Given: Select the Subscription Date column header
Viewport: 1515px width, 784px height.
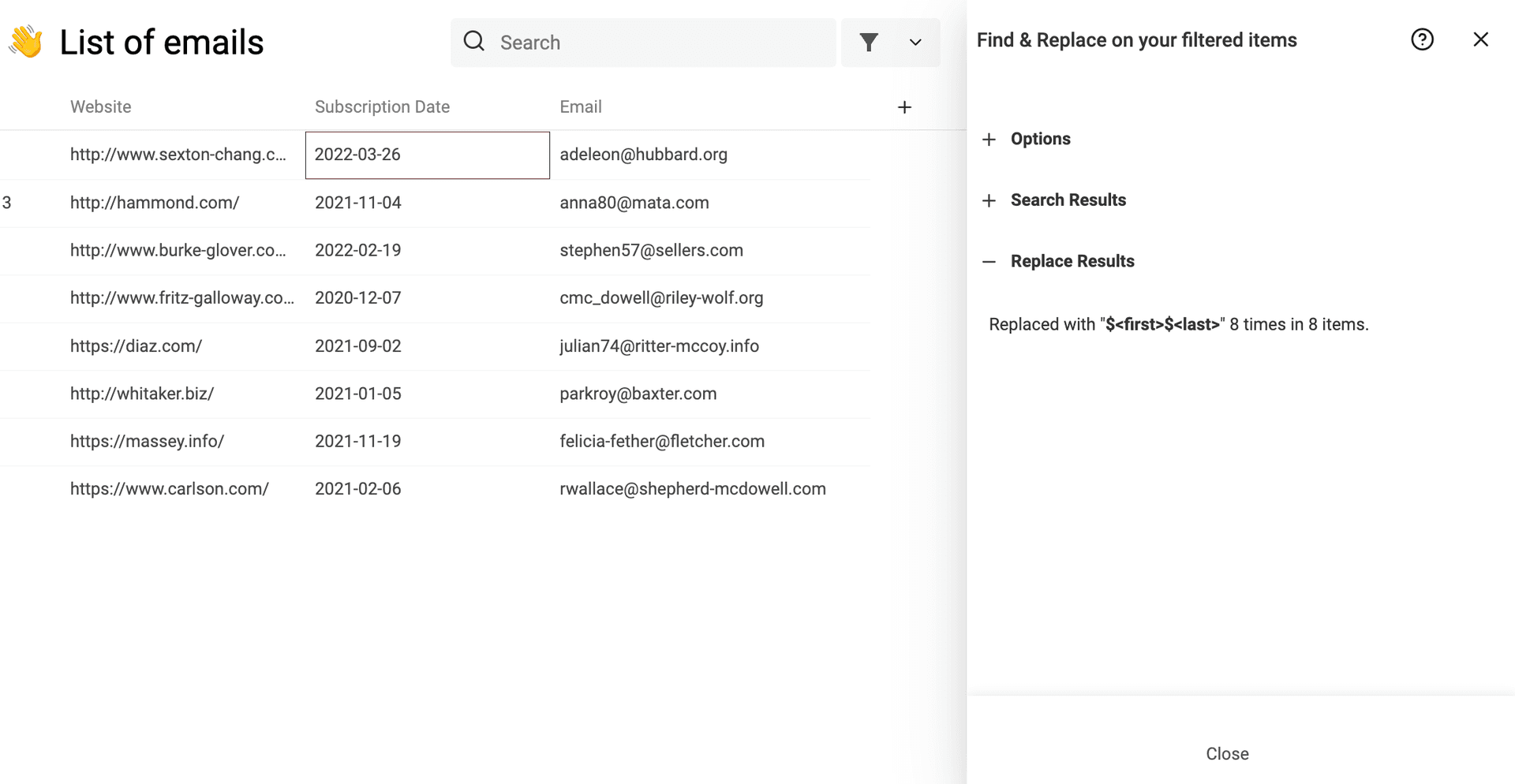Looking at the screenshot, I should point(382,107).
